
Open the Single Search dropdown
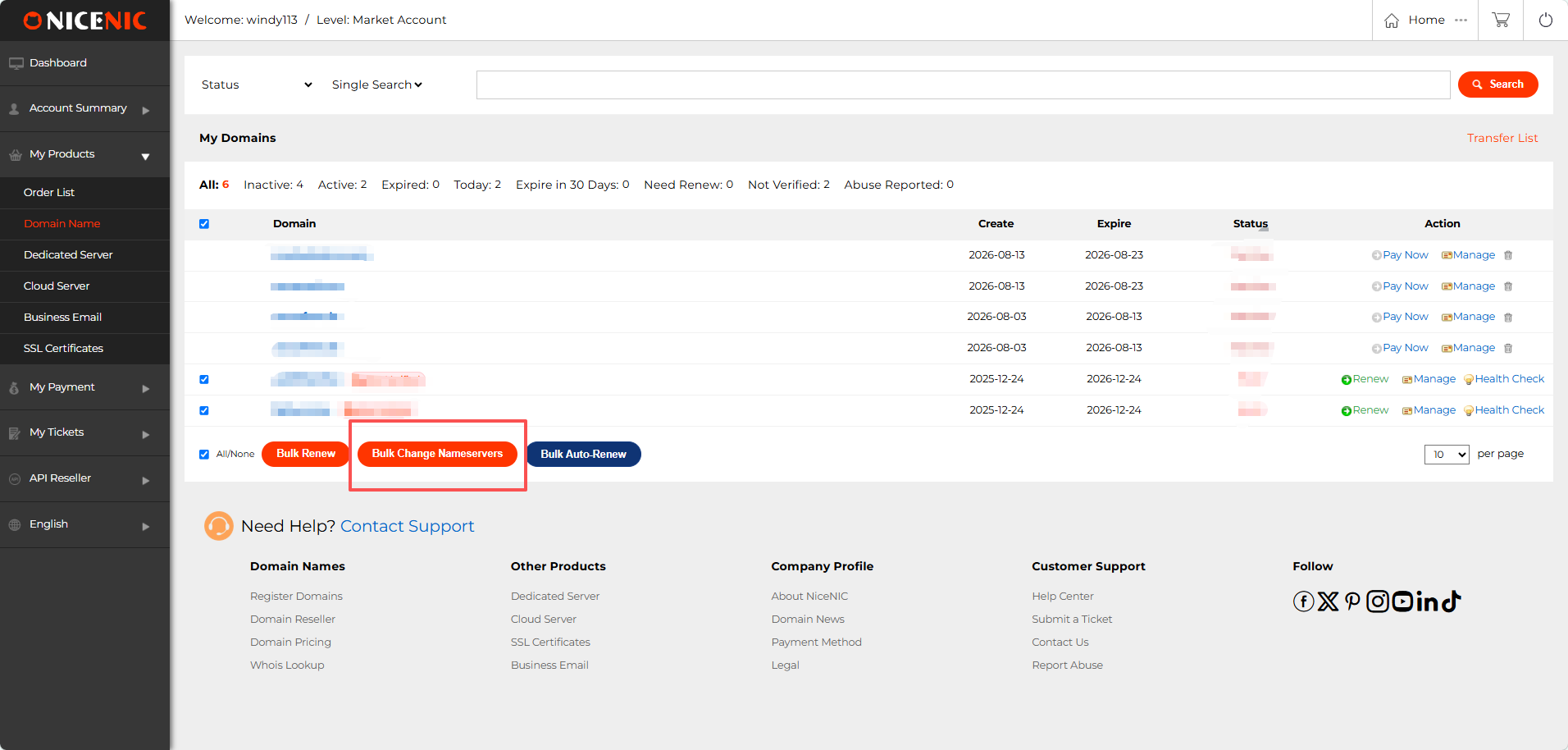tap(377, 85)
